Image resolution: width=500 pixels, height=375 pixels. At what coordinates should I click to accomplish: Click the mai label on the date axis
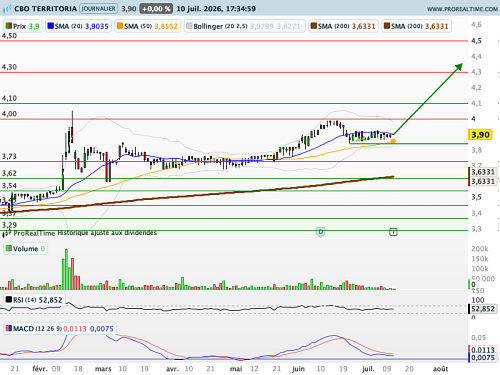[236, 369]
